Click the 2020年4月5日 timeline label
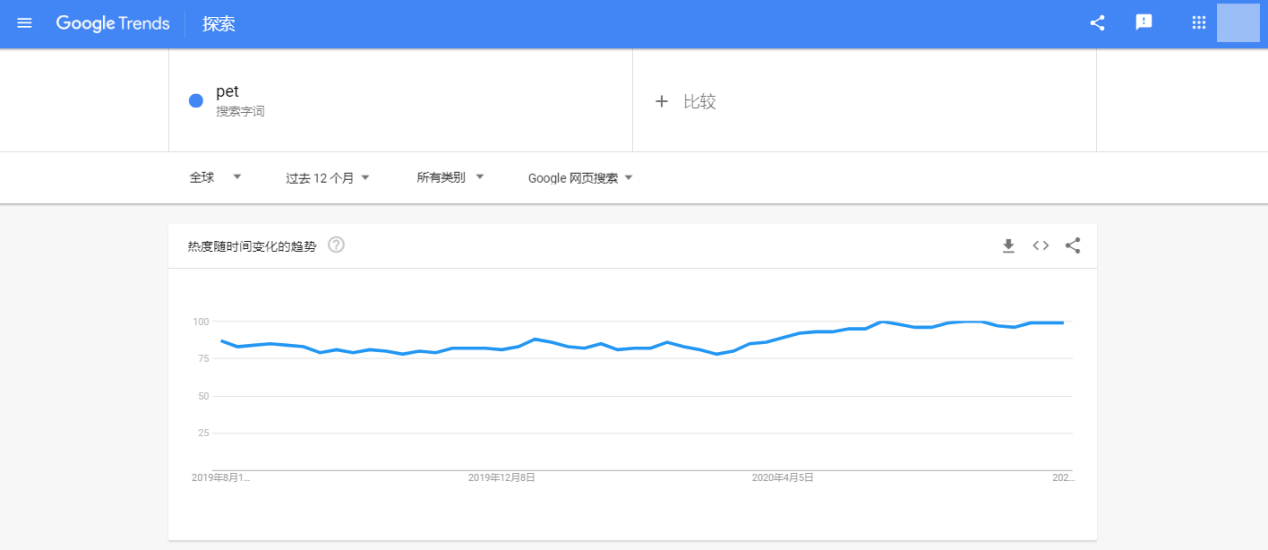1268x550 pixels. click(782, 478)
